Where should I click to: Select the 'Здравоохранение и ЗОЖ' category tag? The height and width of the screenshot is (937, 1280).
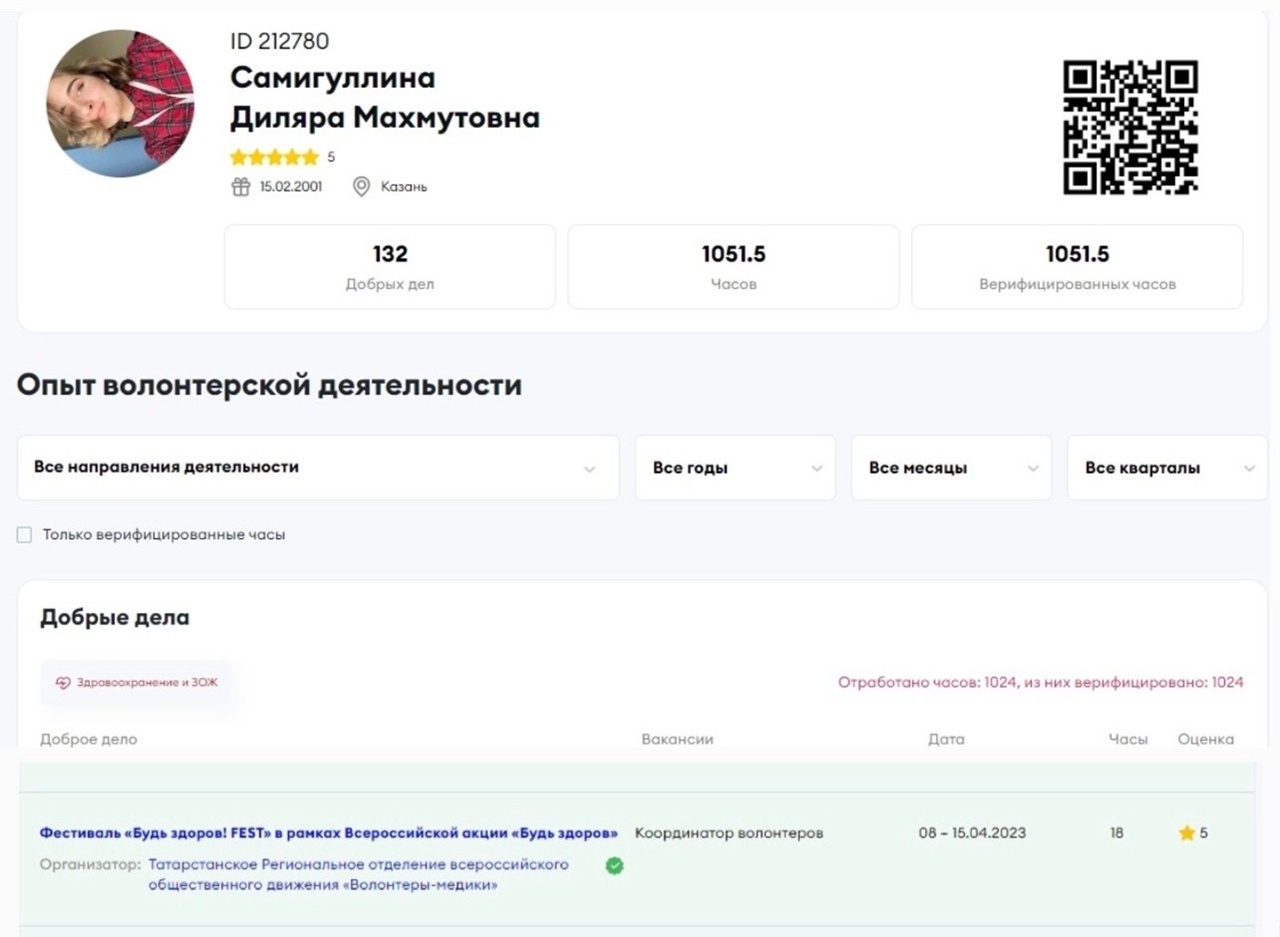tap(137, 683)
